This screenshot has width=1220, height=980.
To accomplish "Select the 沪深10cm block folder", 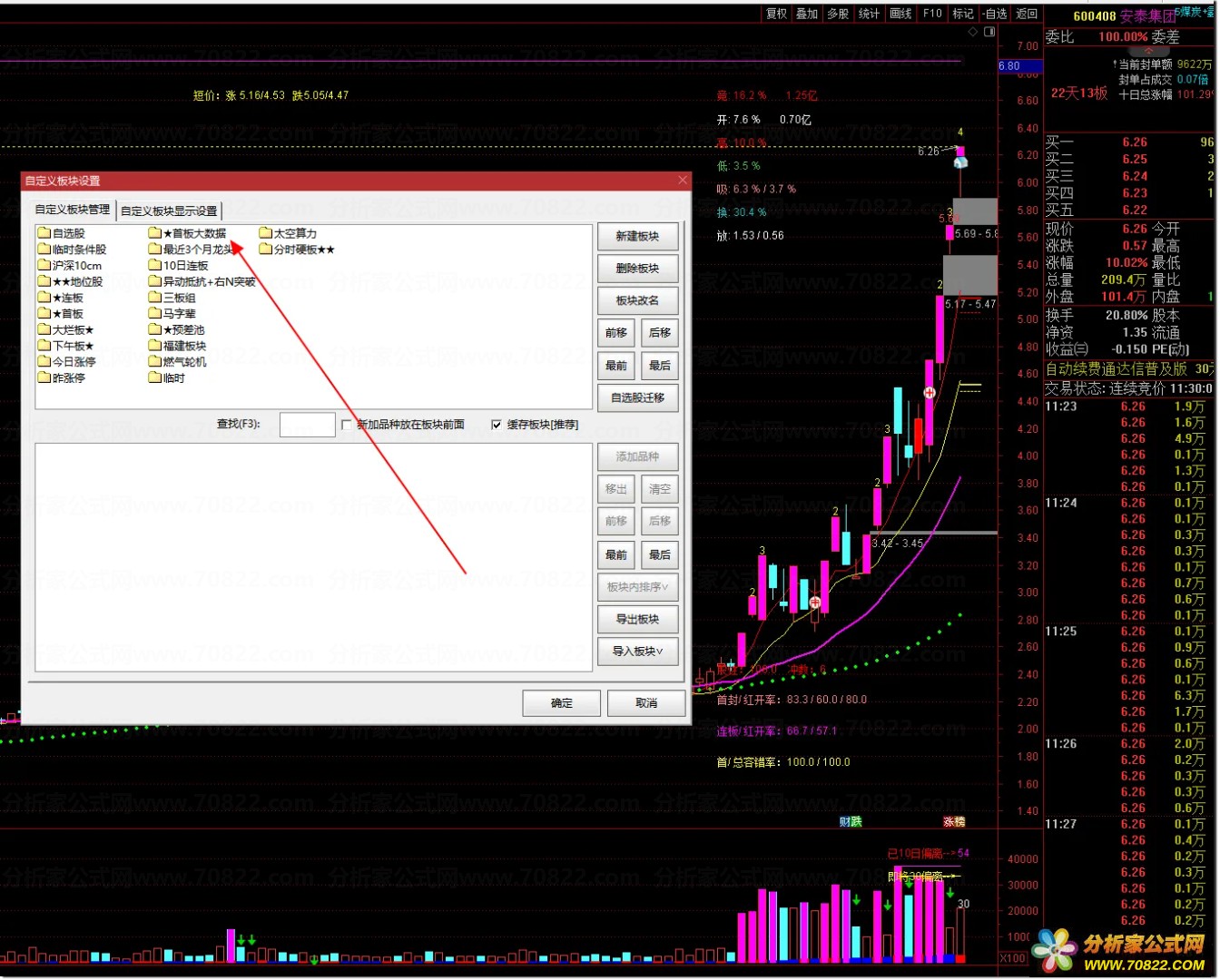I will pos(70,266).
